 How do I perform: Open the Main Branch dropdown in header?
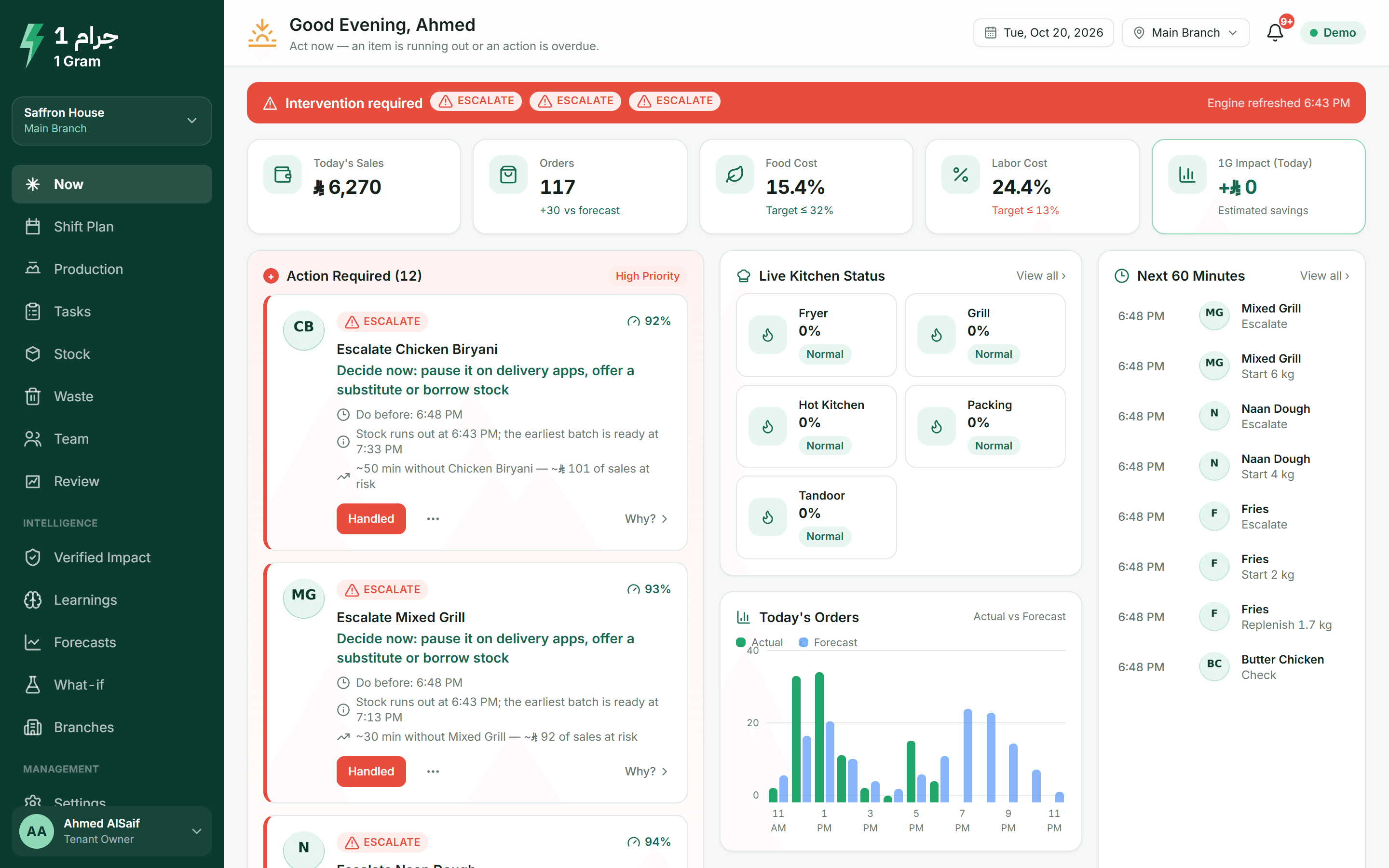tap(1185, 33)
